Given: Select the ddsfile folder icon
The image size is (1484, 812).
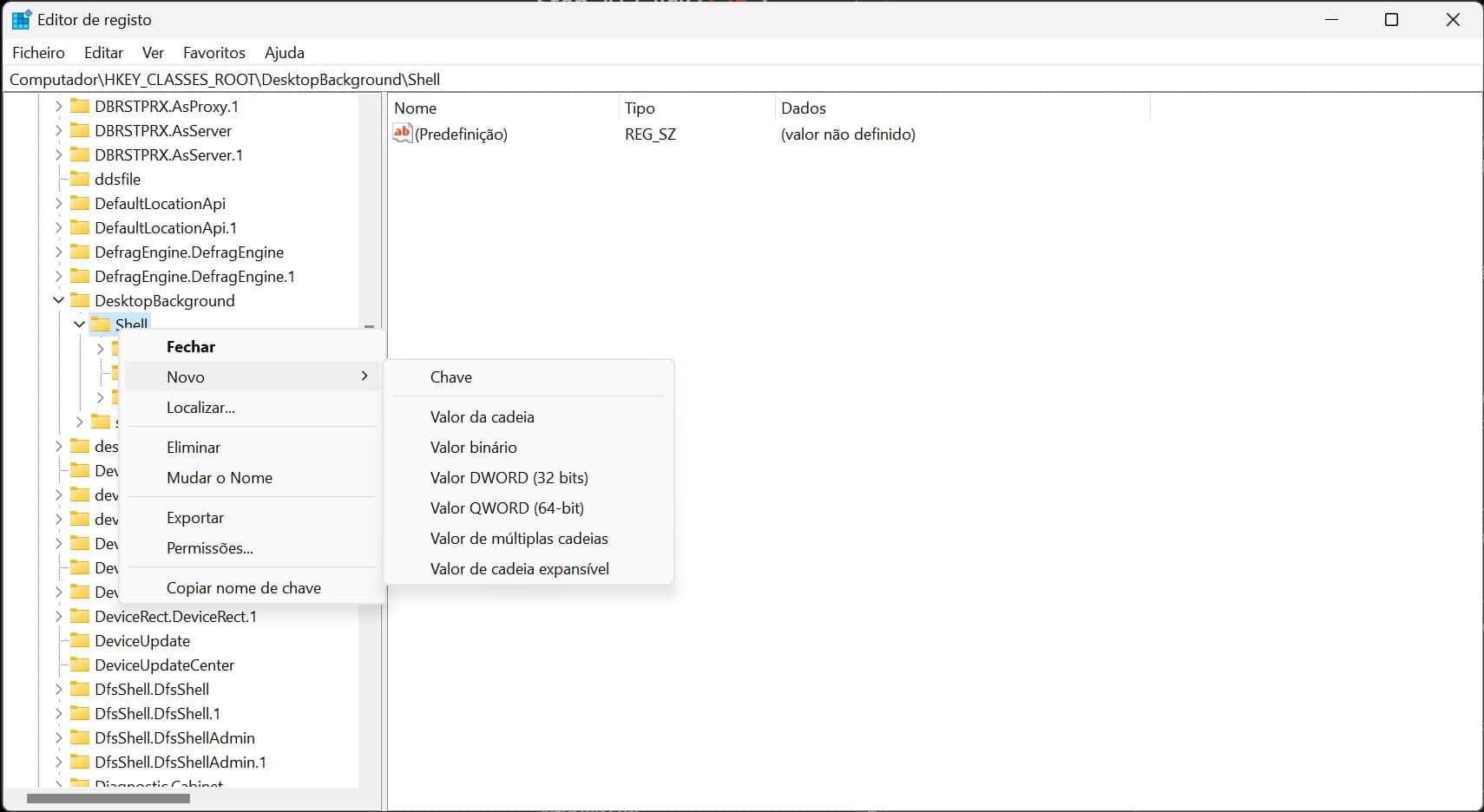Looking at the screenshot, I should click(x=80, y=179).
